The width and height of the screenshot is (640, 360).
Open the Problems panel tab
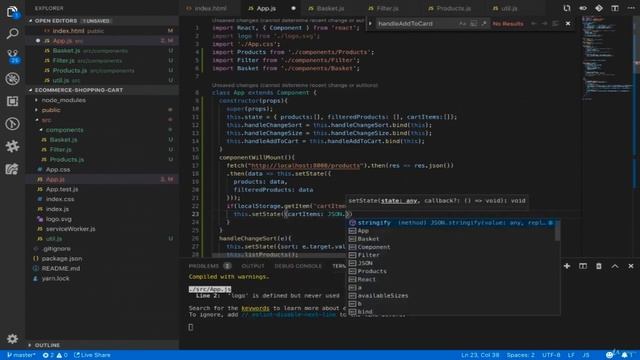[x=210, y=266]
